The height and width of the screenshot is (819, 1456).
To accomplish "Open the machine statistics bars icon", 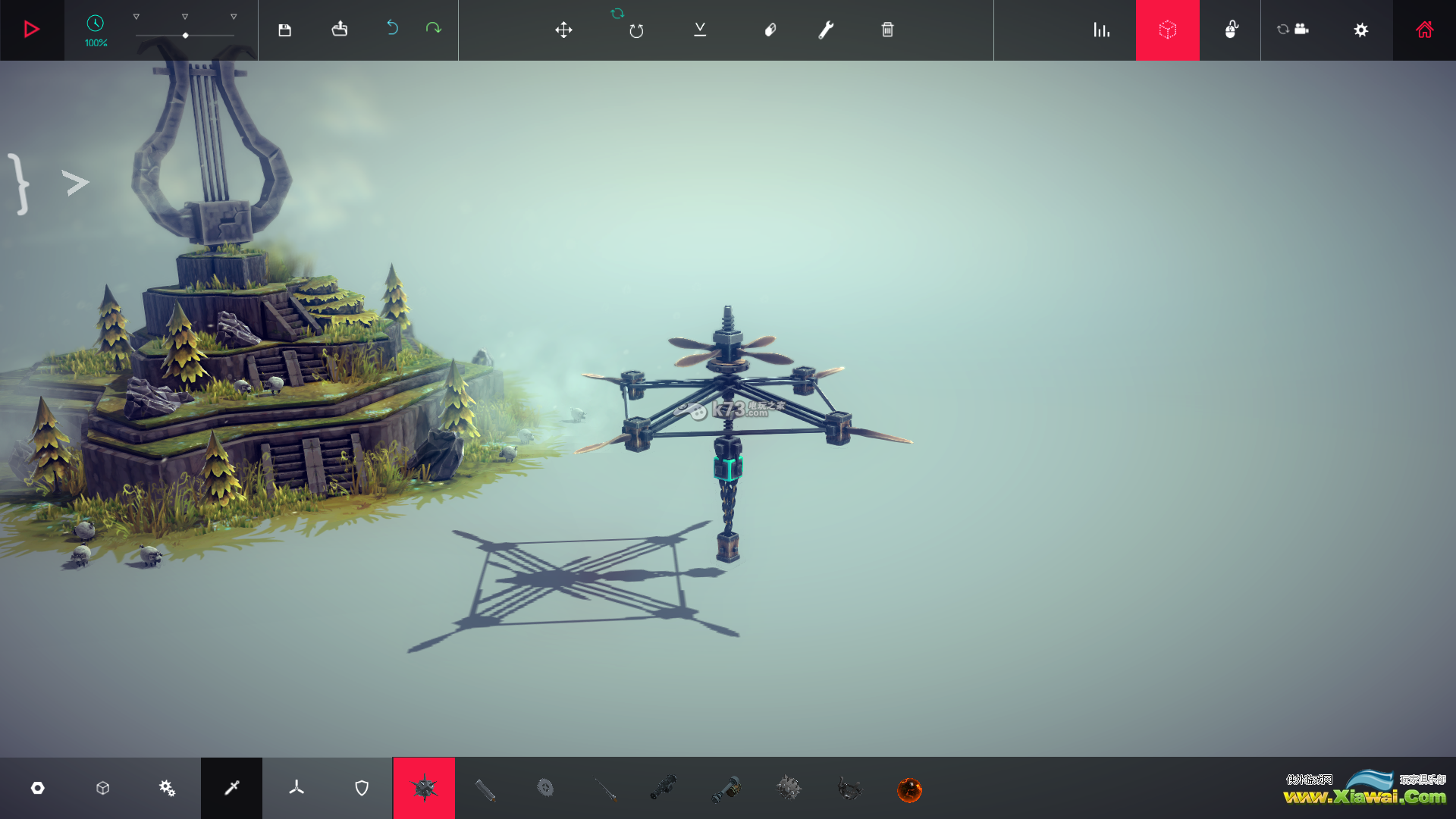I will 1101,30.
